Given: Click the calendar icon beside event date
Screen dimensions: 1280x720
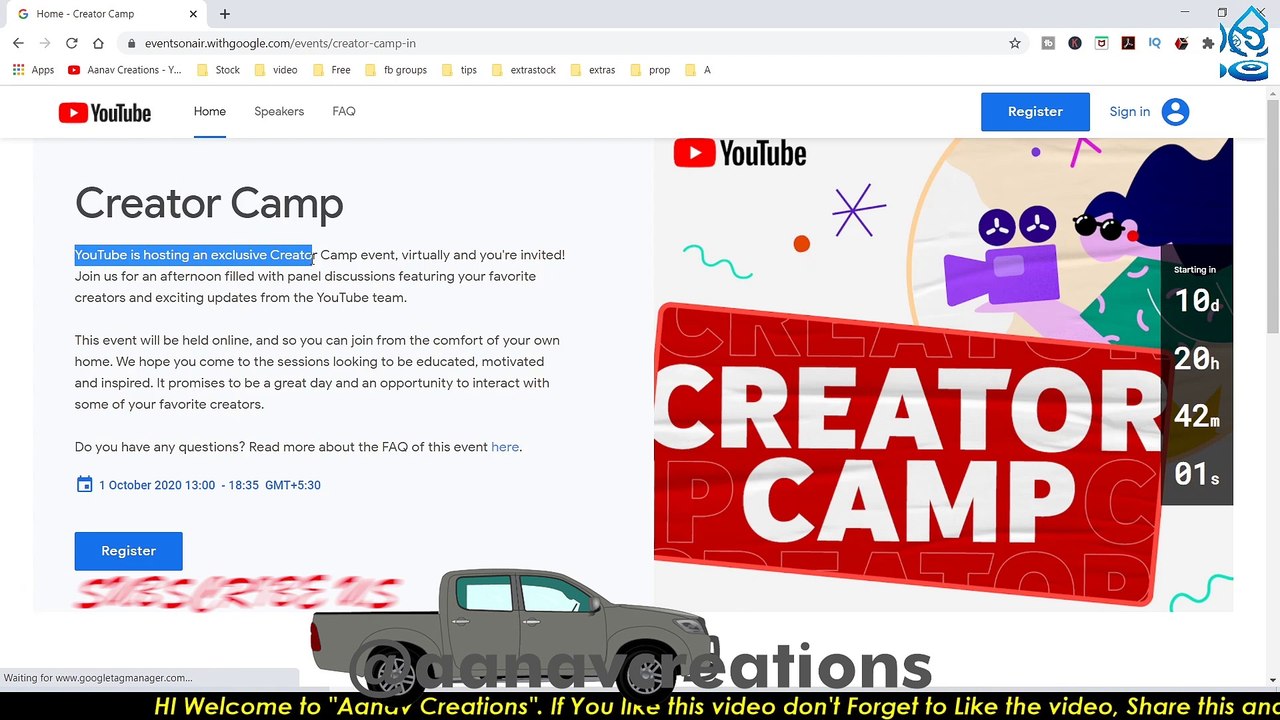Looking at the screenshot, I should 84,485.
